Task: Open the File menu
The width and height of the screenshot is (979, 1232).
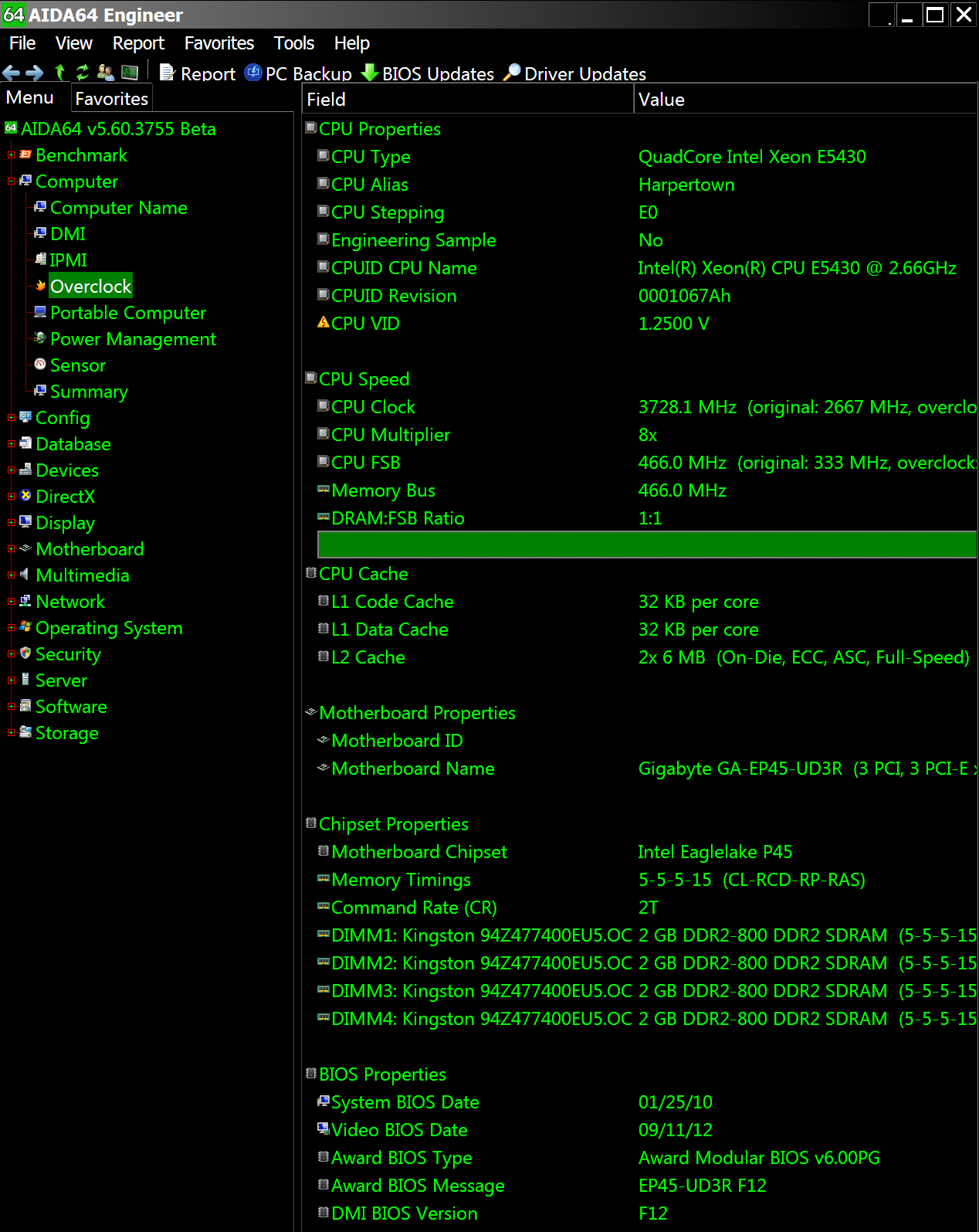Action: click(x=22, y=43)
